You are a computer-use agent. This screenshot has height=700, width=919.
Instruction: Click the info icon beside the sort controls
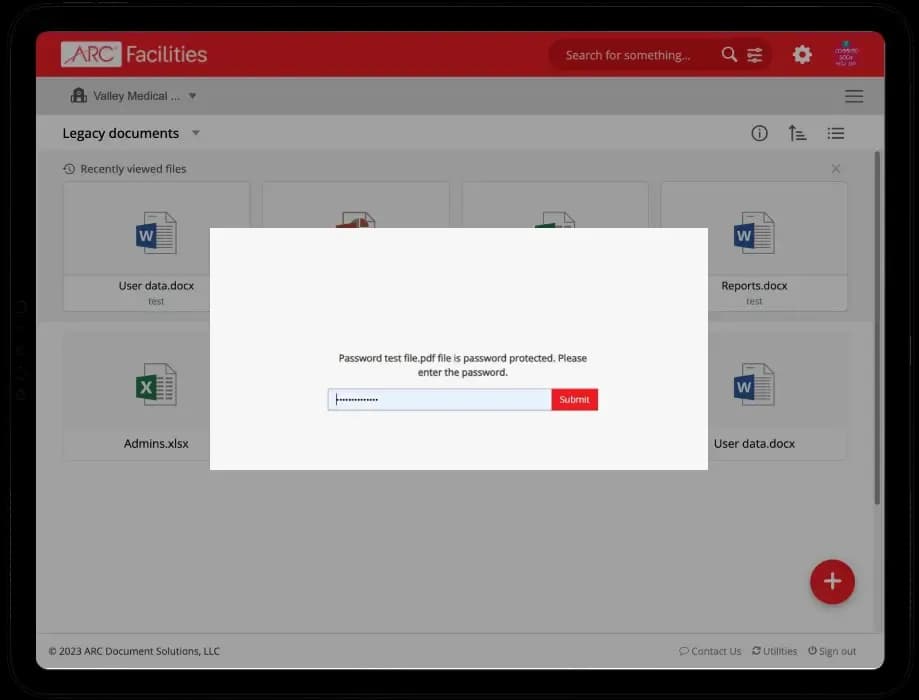click(x=759, y=132)
